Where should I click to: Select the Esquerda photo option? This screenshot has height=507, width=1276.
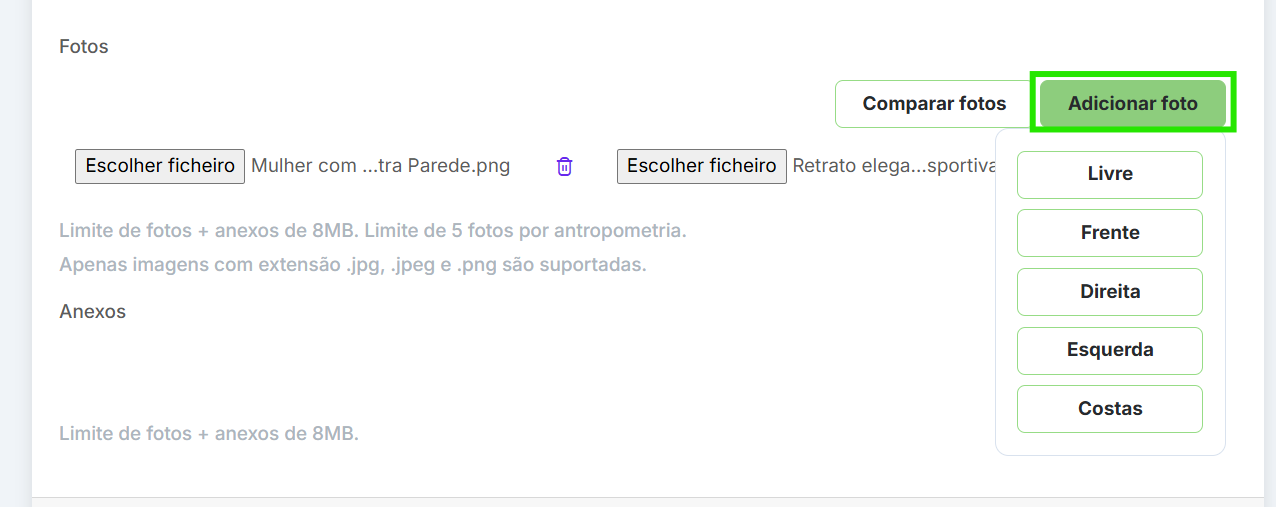[x=1109, y=350]
